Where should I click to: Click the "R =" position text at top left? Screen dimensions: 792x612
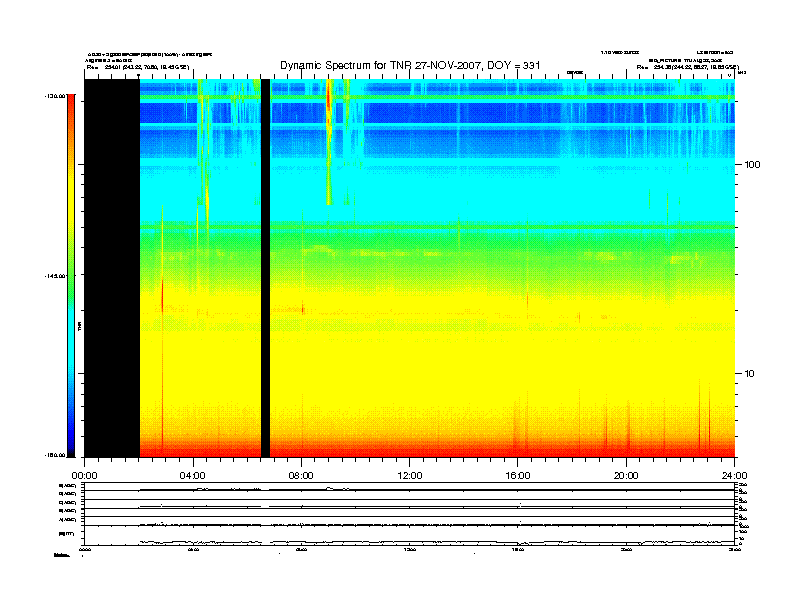(138, 67)
